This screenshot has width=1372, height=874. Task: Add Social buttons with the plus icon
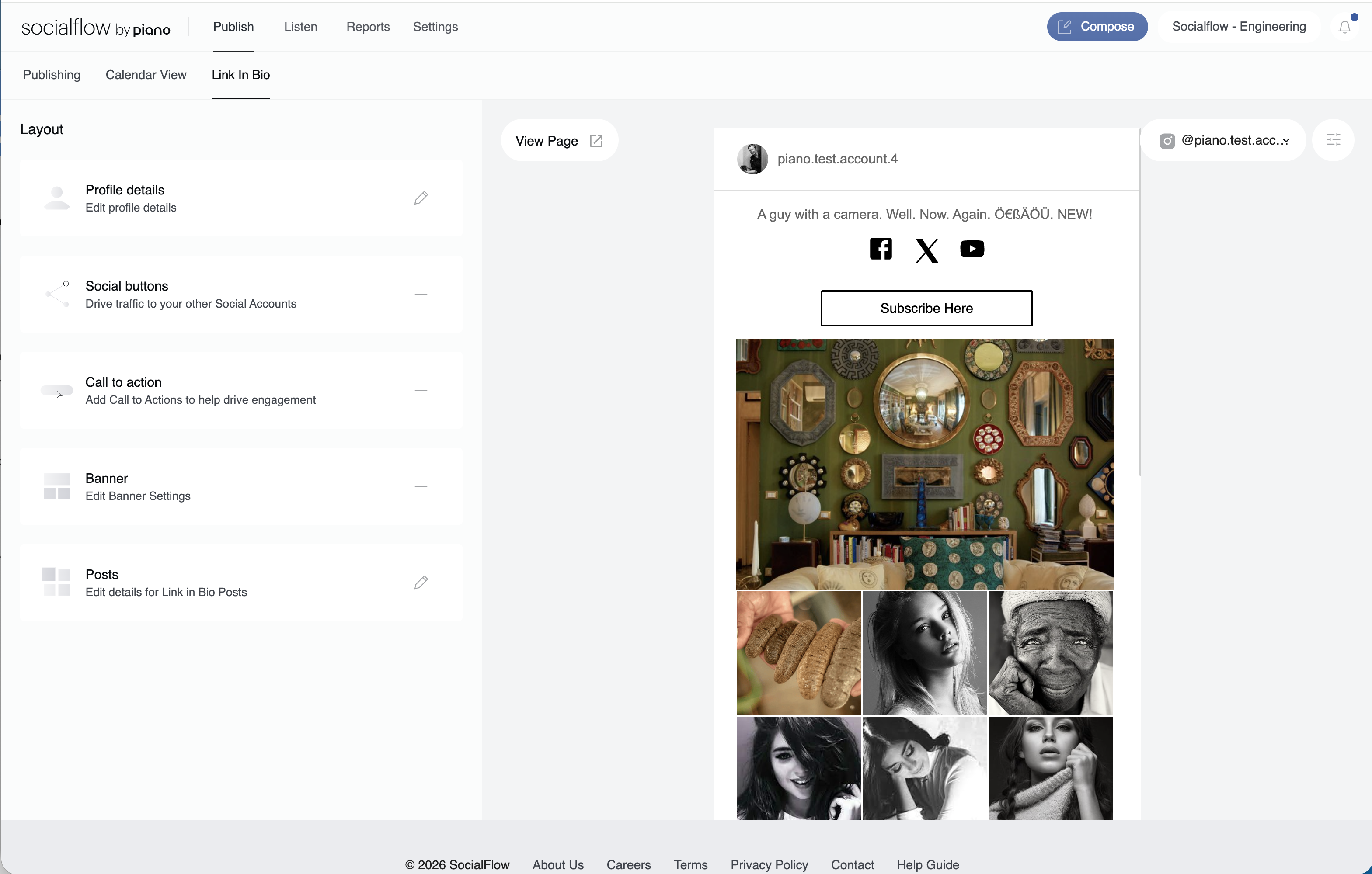point(421,295)
